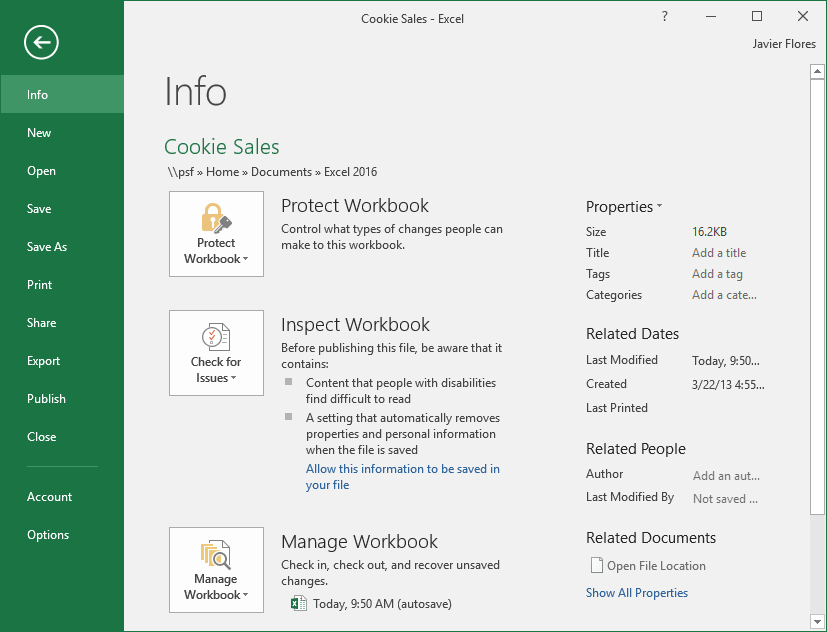Viewport: 827px width, 632px height.
Task: Open the Options sidebar entry
Action: [x=48, y=535]
